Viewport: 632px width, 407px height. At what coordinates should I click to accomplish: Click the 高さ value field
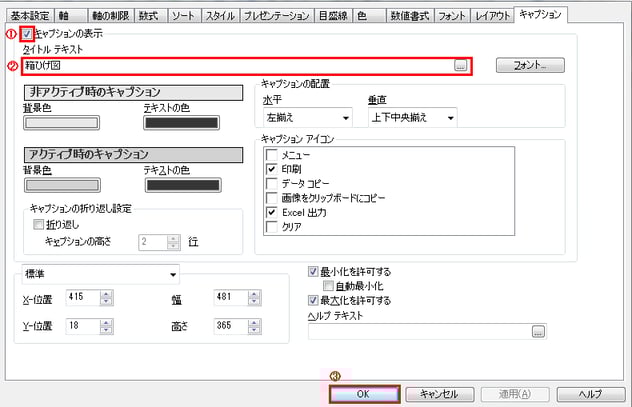pos(231,326)
